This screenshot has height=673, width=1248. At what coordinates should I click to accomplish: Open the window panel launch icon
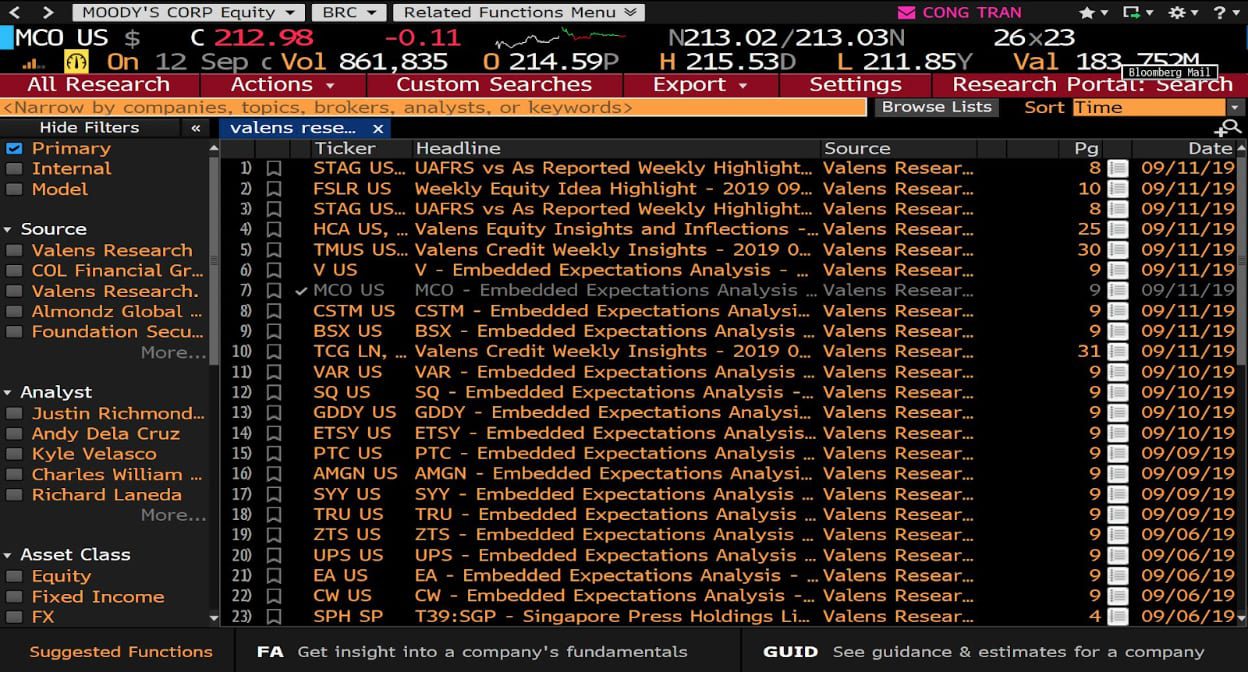click(1131, 13)
